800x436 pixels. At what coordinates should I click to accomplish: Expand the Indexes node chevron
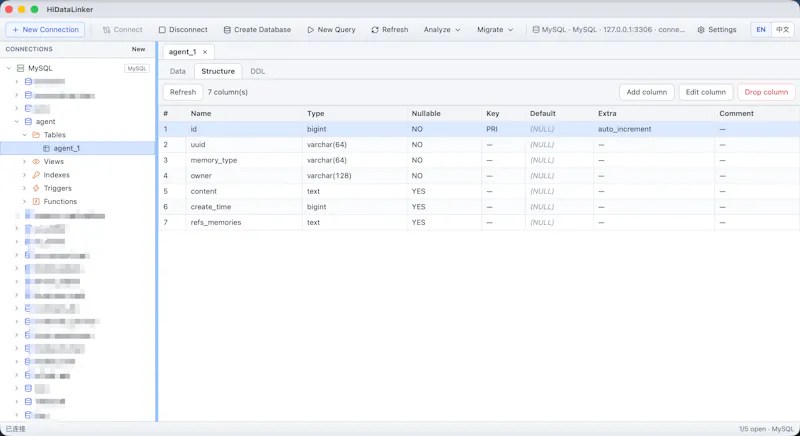[x=24, y=174]
